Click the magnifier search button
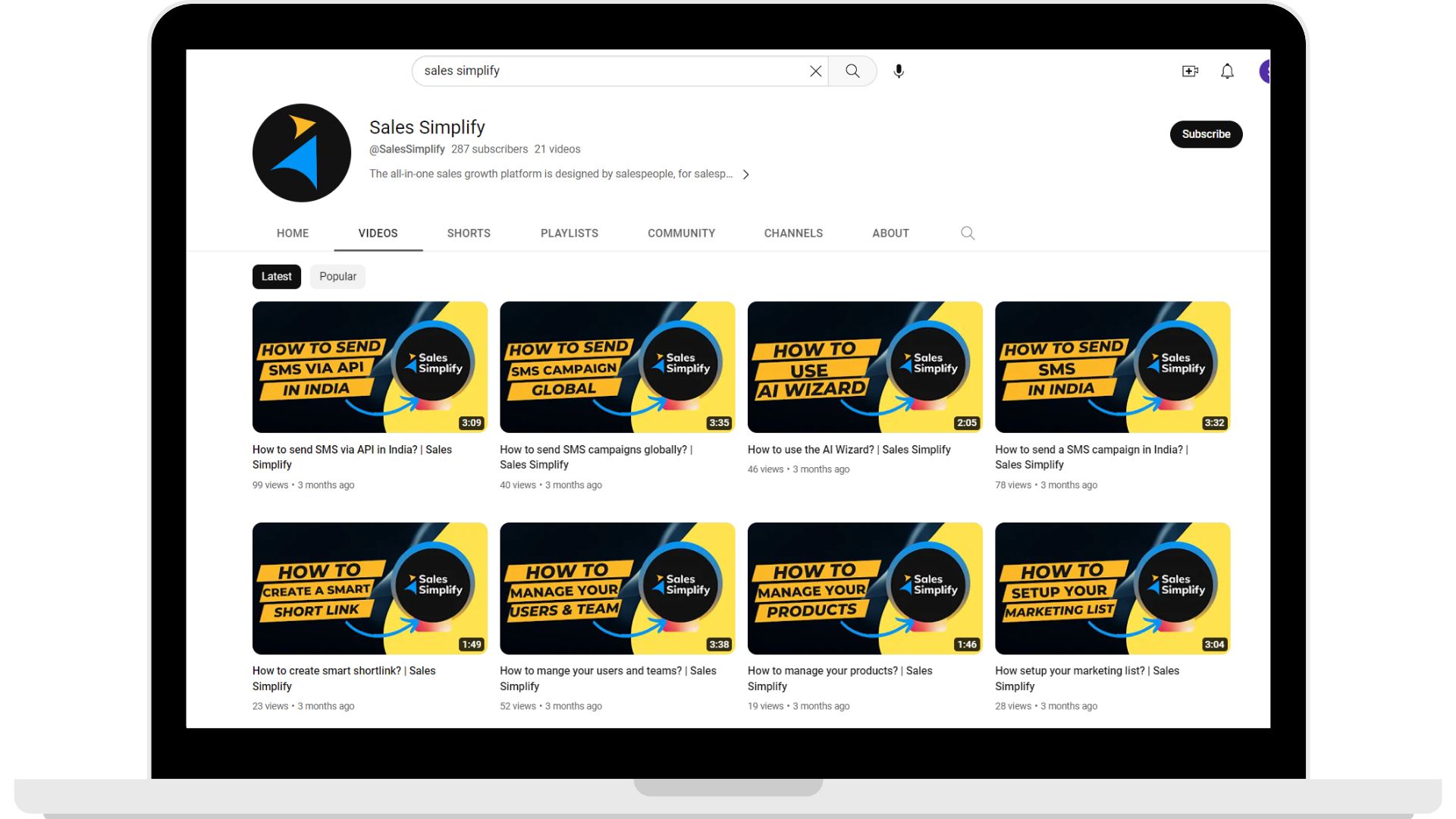The height and width of the screenshot is (819, 1456). coord(852,71)
